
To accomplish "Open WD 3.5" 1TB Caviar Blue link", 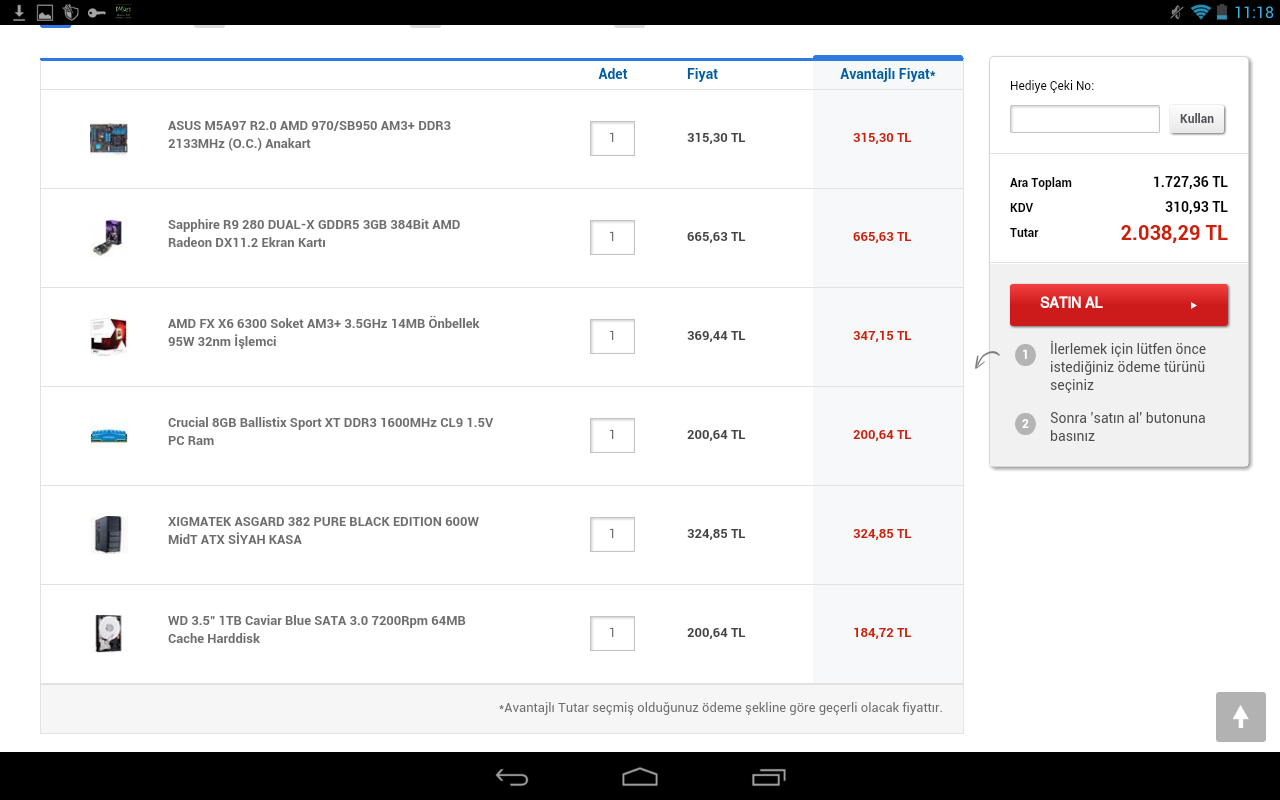I will pos(317,630).
